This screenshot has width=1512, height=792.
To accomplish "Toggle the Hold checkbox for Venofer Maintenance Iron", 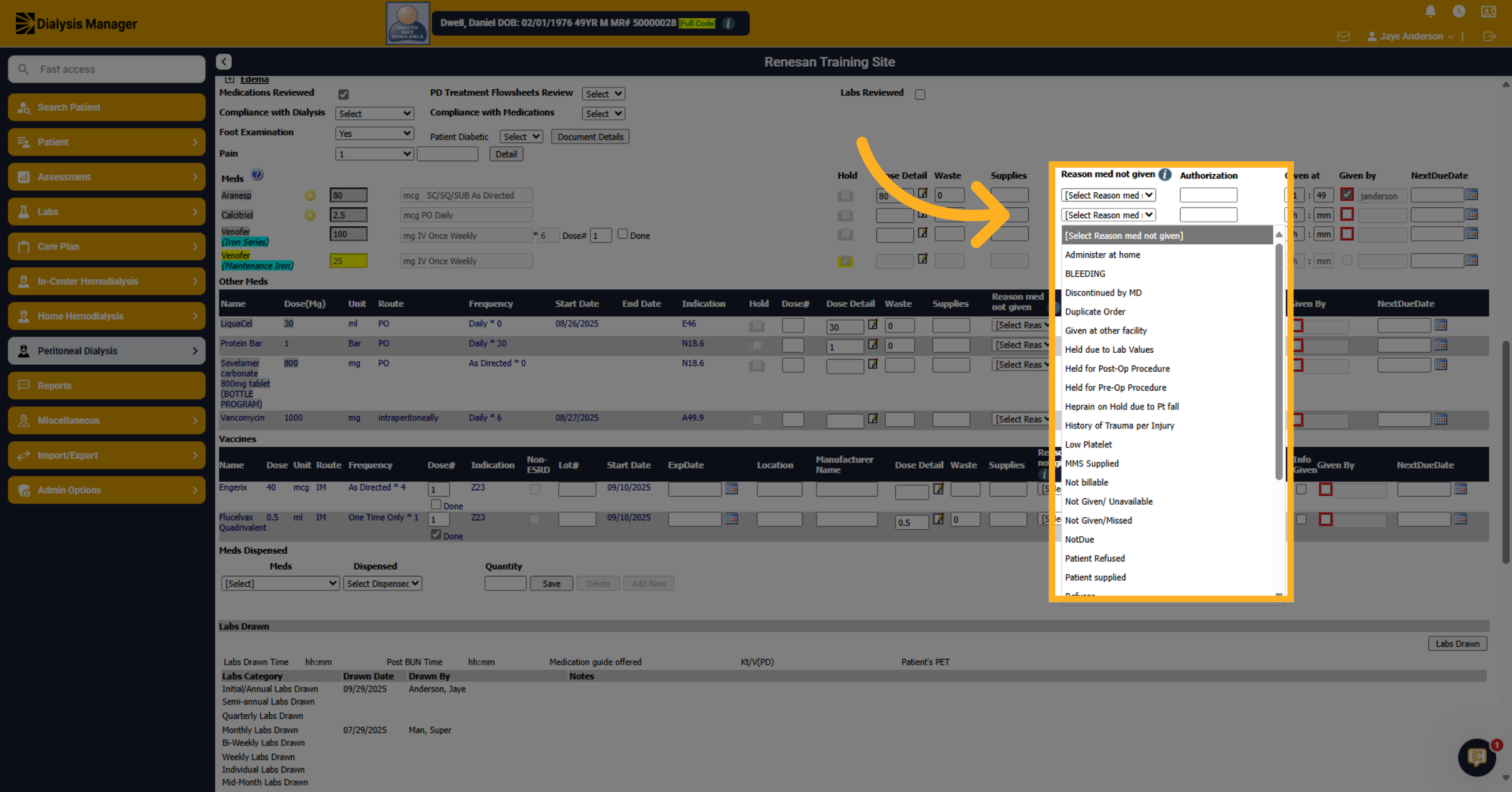I will [x=845, y=261].
